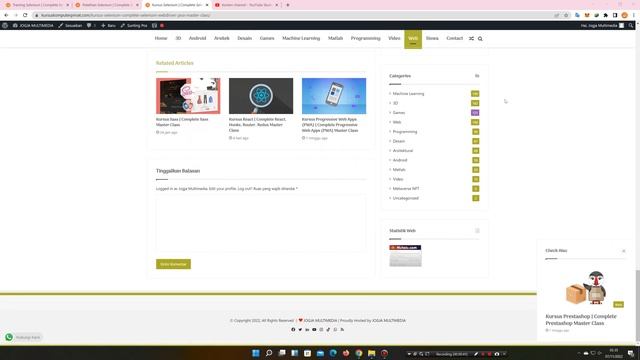Close the Check Also popup
640x360 pixels.
pos(624,251)
